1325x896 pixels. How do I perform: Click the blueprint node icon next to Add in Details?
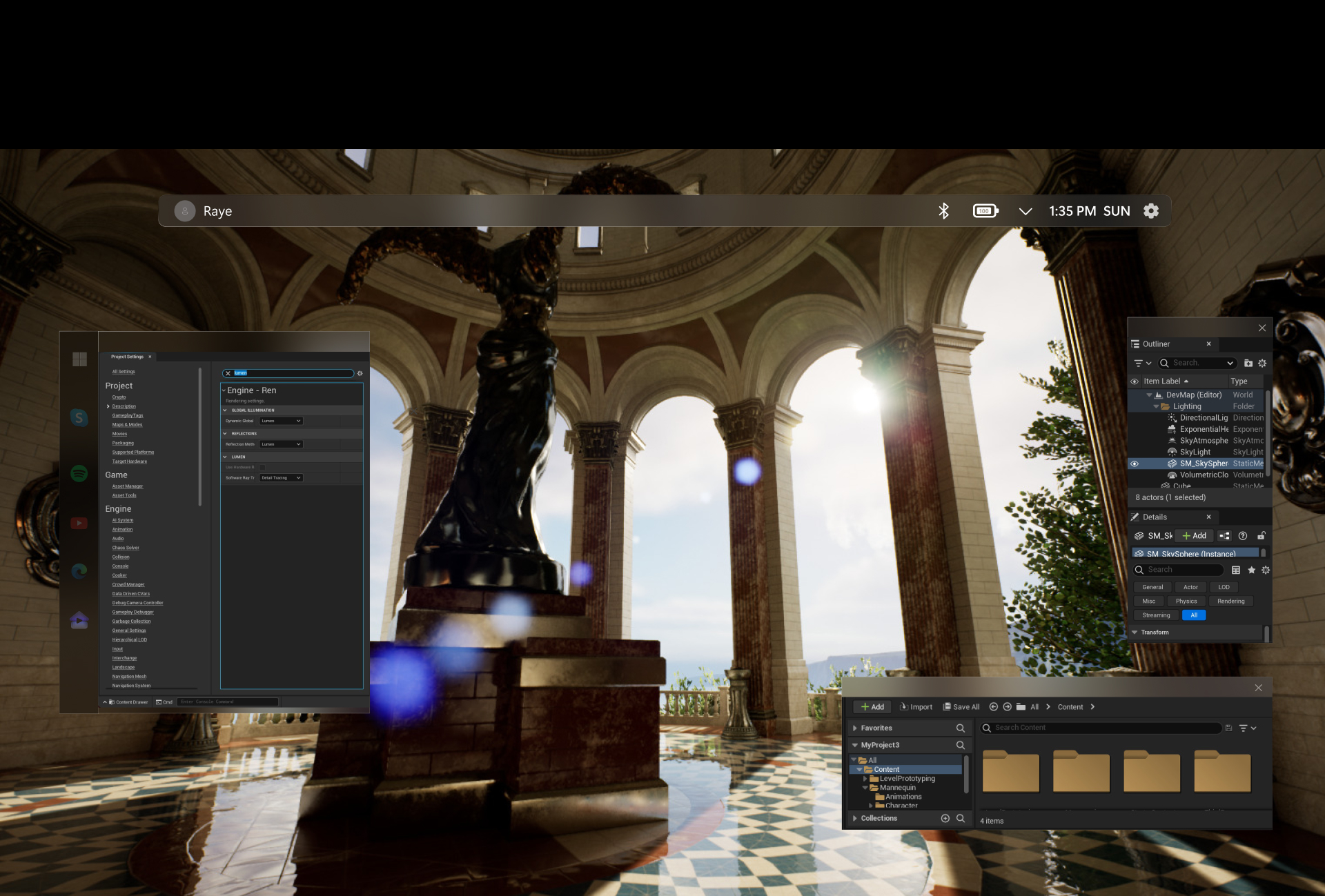click(1224, 536)
